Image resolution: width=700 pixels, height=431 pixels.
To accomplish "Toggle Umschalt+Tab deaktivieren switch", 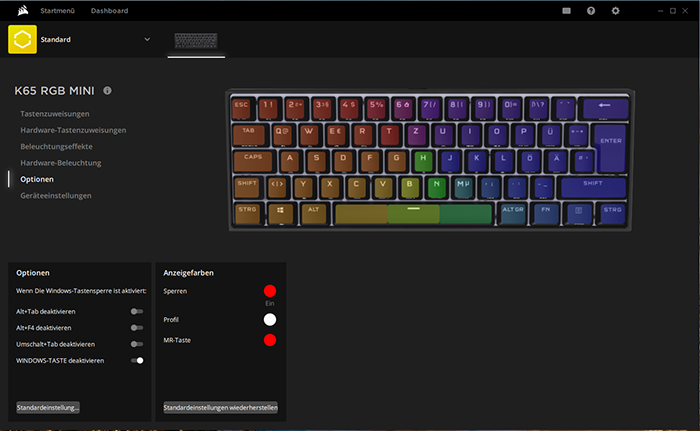I will click(137, 344).
